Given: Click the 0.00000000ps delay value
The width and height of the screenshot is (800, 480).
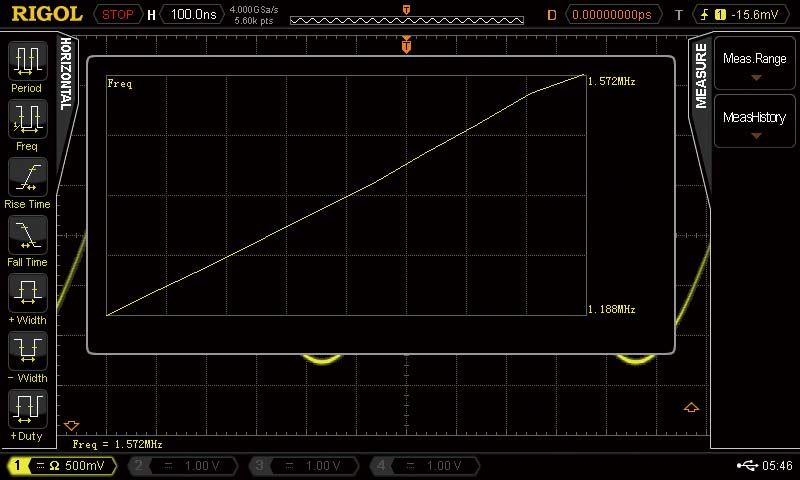Looking at the screenshot, I should pos(612,15).
